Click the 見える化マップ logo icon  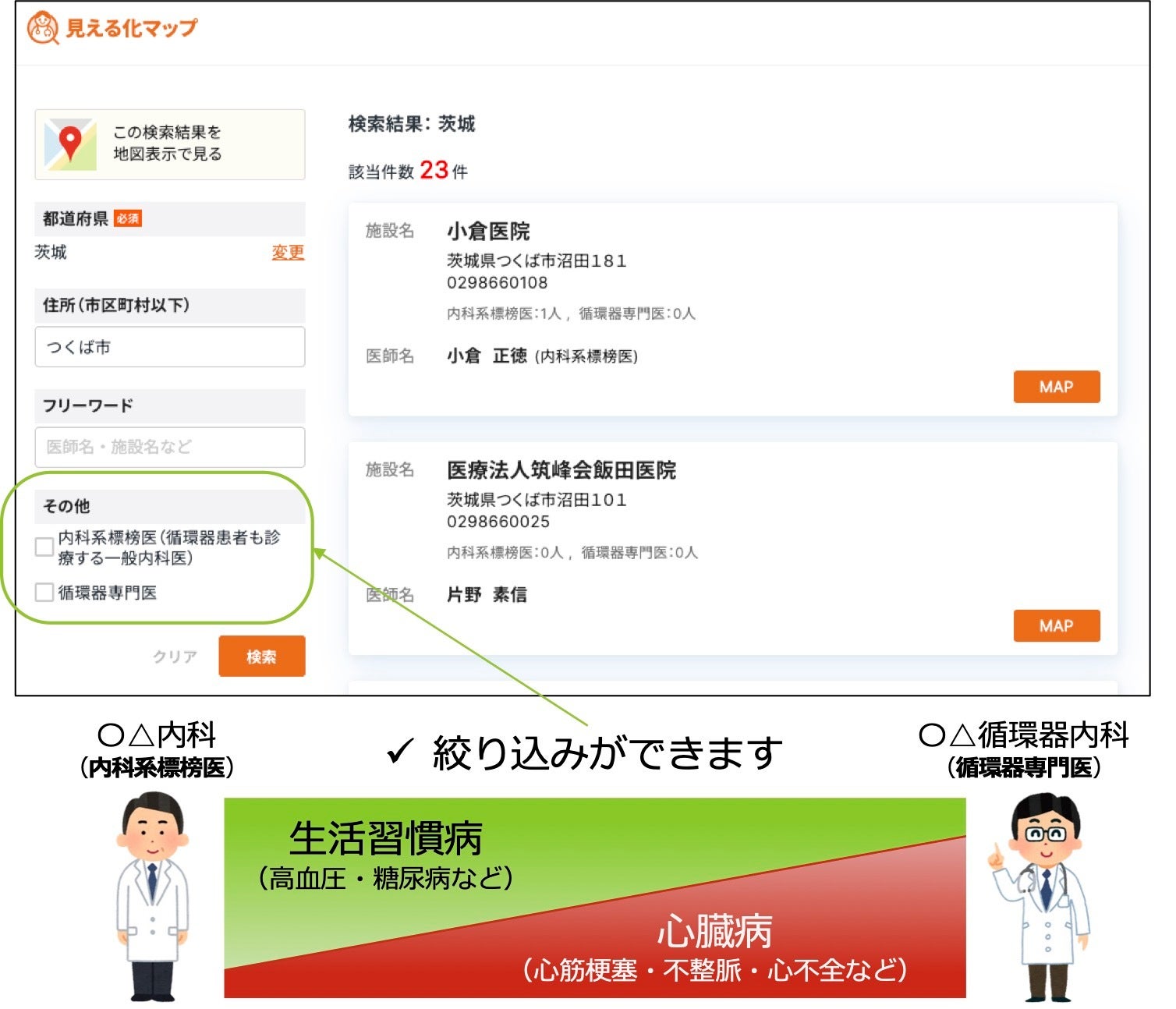pyautogui.click(x=42, y=28)
